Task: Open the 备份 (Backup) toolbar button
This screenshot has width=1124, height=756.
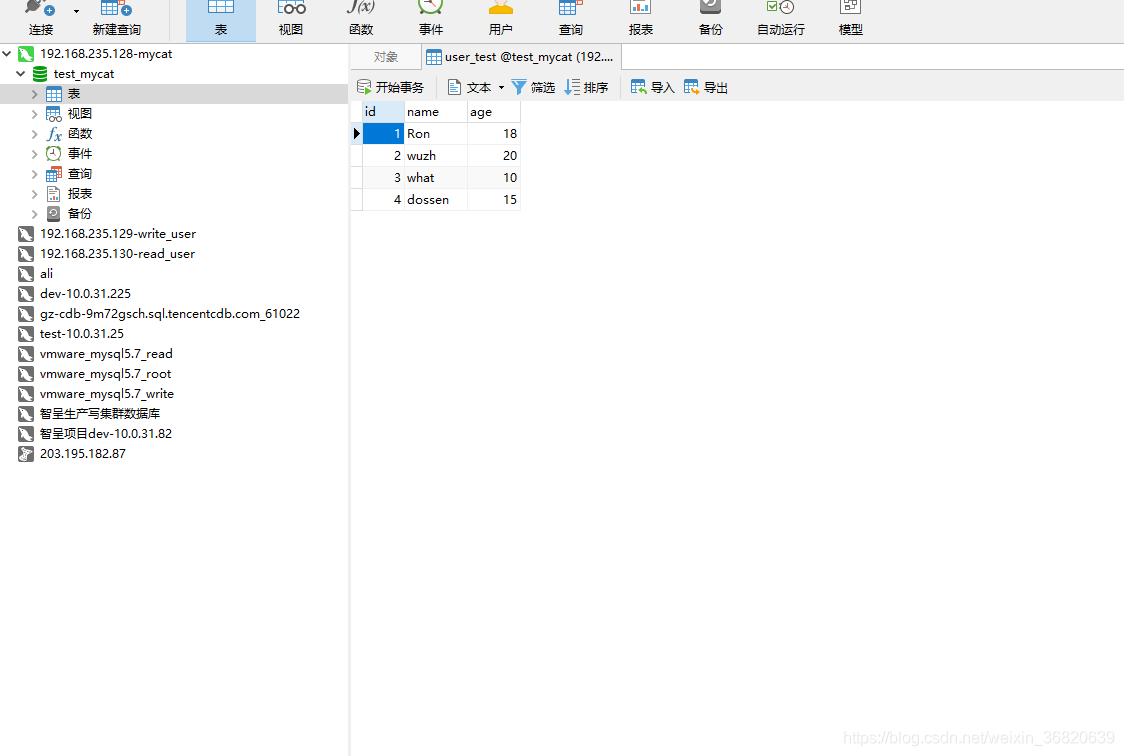Action: point(710,19)
